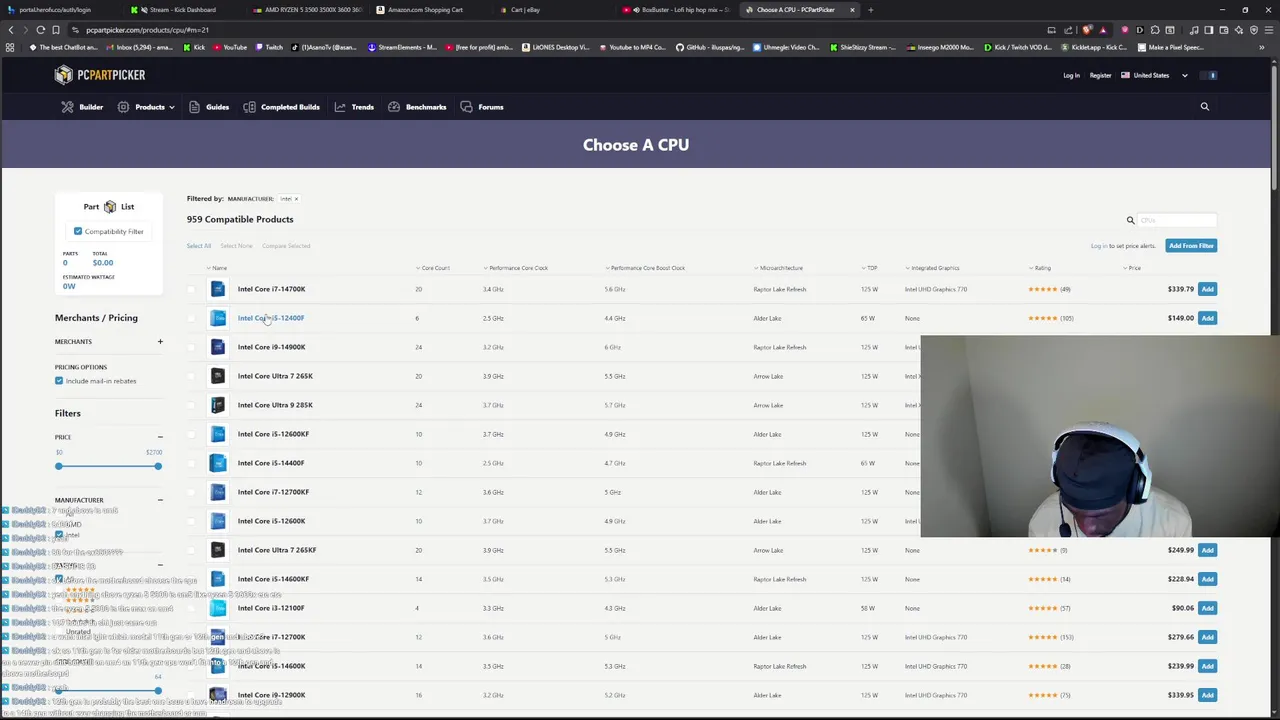Click the Benchmarks icon
This screenshot has width=1280, height=720.
pyautogui.click(x=394, y=107)
